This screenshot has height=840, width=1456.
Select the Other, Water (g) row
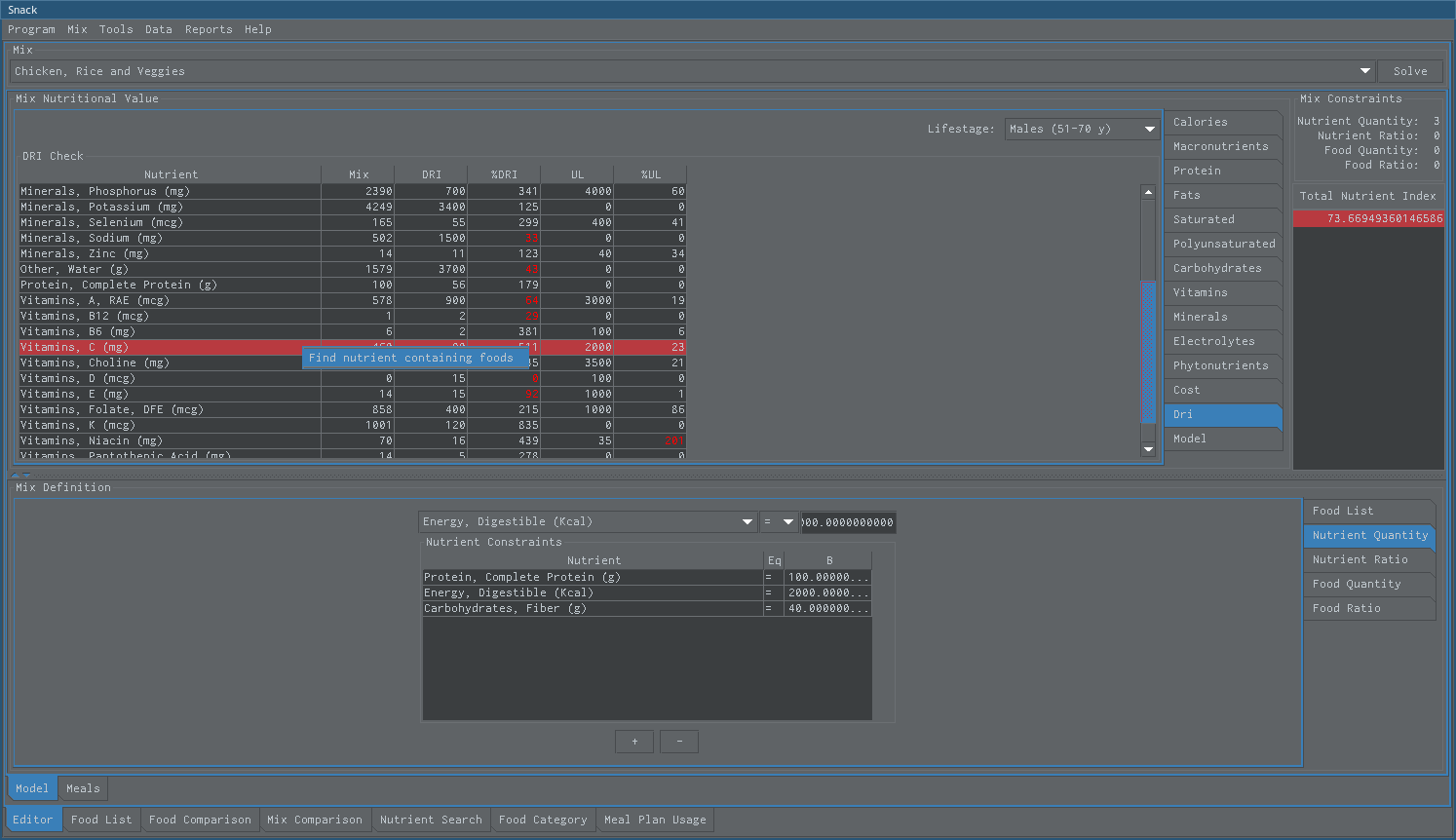353,269
